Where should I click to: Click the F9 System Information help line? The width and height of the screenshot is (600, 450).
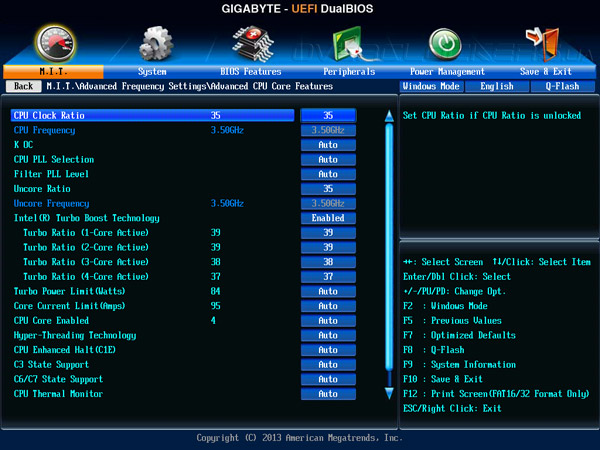coord(459,365)
